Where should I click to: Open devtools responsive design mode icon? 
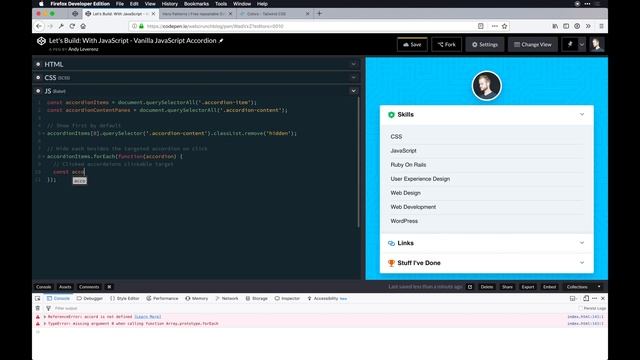[x=586, y=298]
